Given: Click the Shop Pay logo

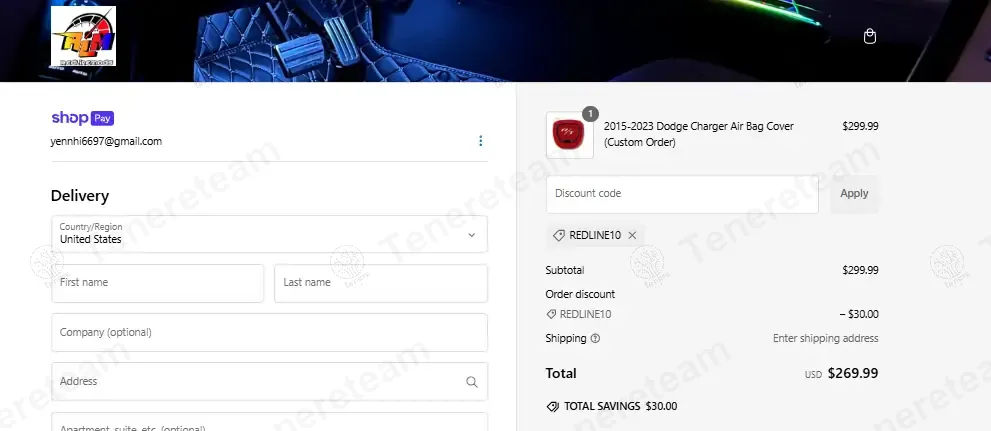Looking at the screenshot, I should point(82,117).
